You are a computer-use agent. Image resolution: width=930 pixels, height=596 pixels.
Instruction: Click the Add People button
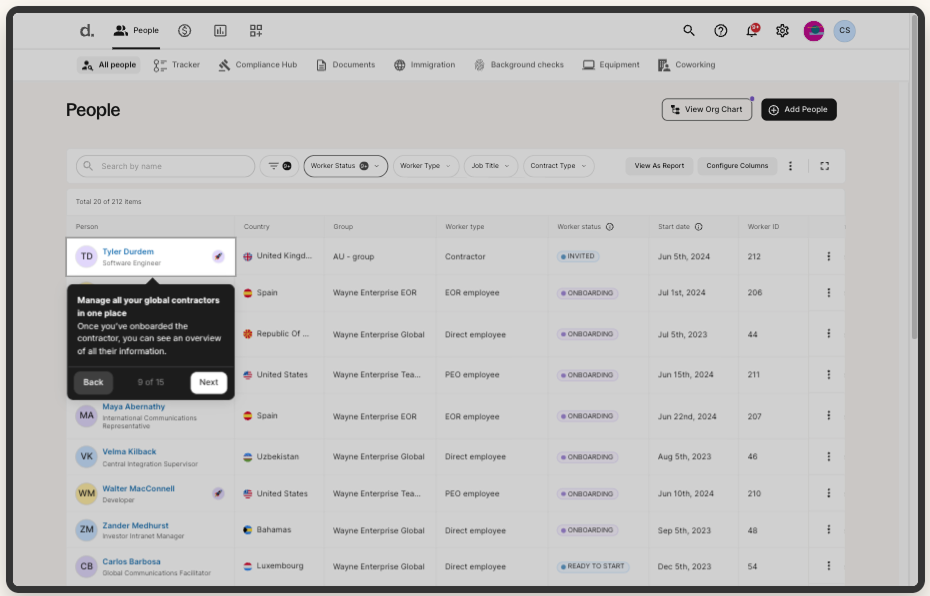pos(798,110)
